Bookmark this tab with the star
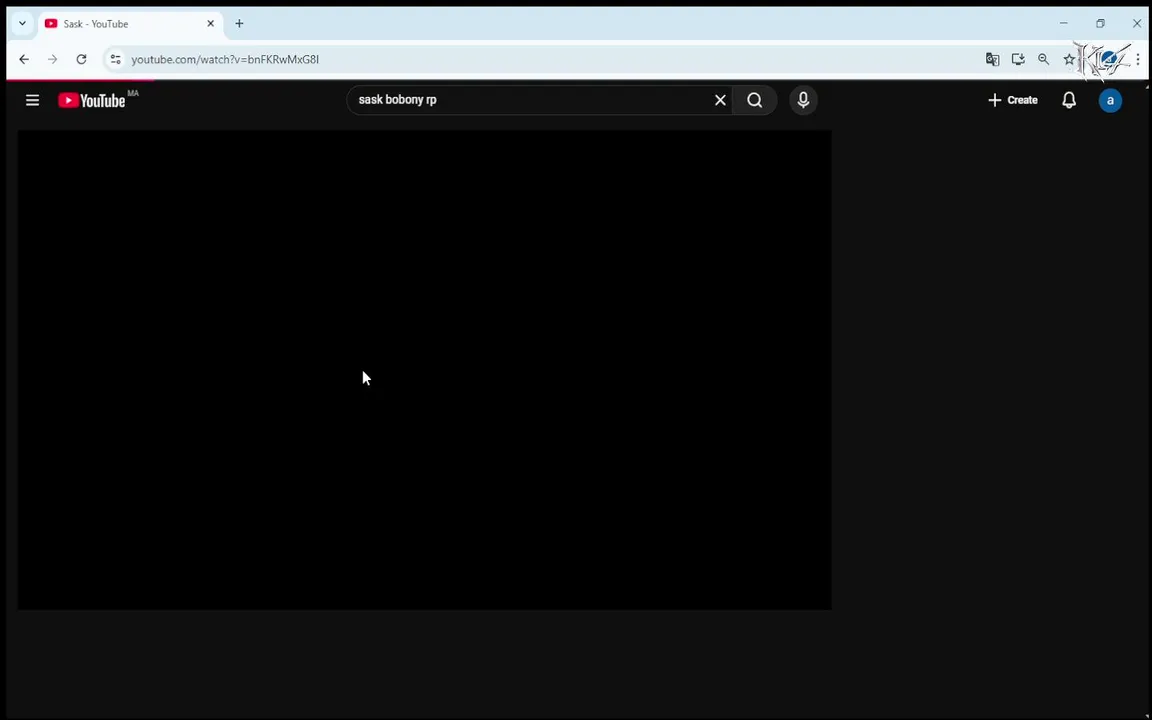1152x720 pixels. (x=1069, y=60)
